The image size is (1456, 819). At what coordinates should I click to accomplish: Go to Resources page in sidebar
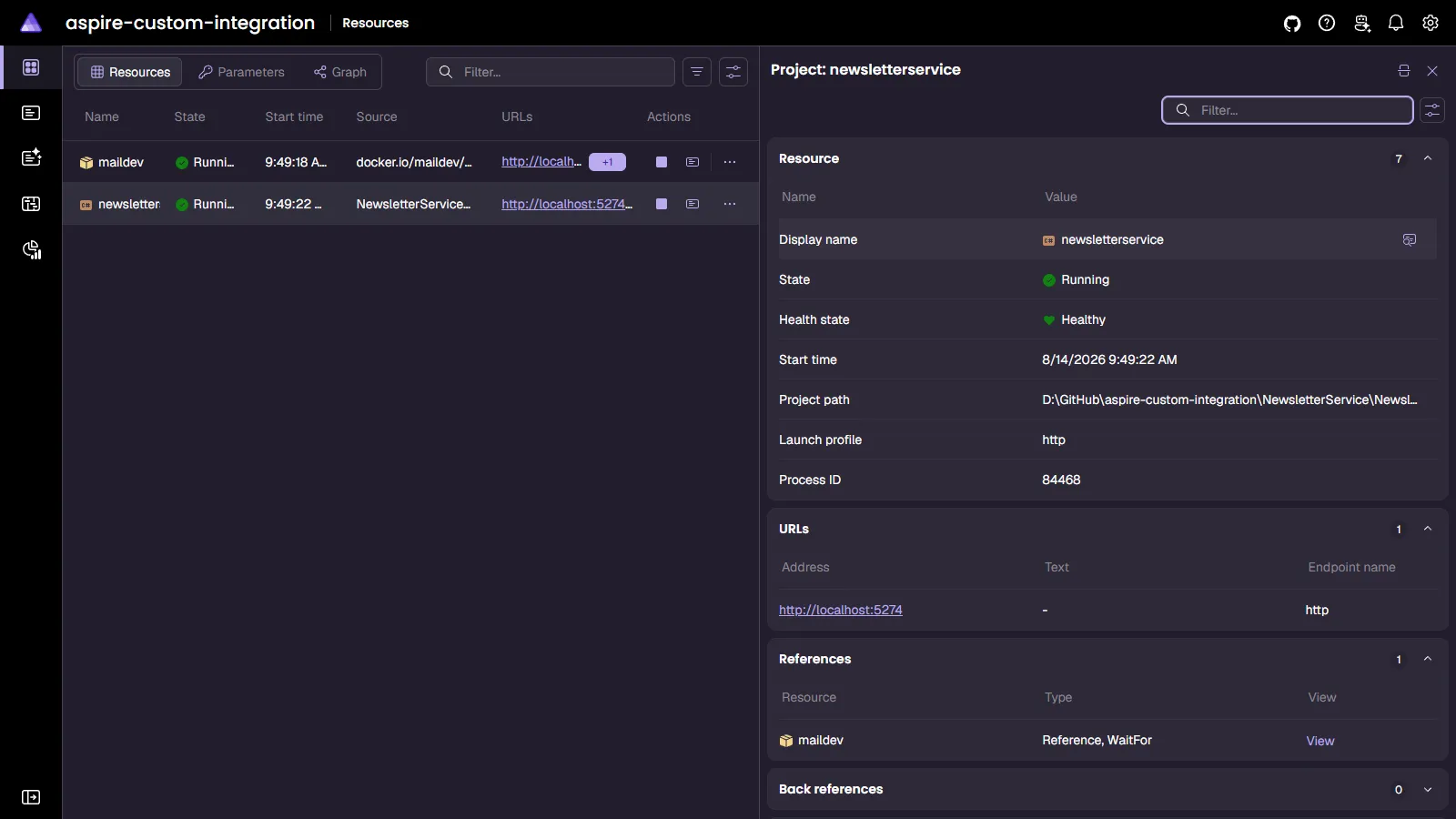(31, 67)
